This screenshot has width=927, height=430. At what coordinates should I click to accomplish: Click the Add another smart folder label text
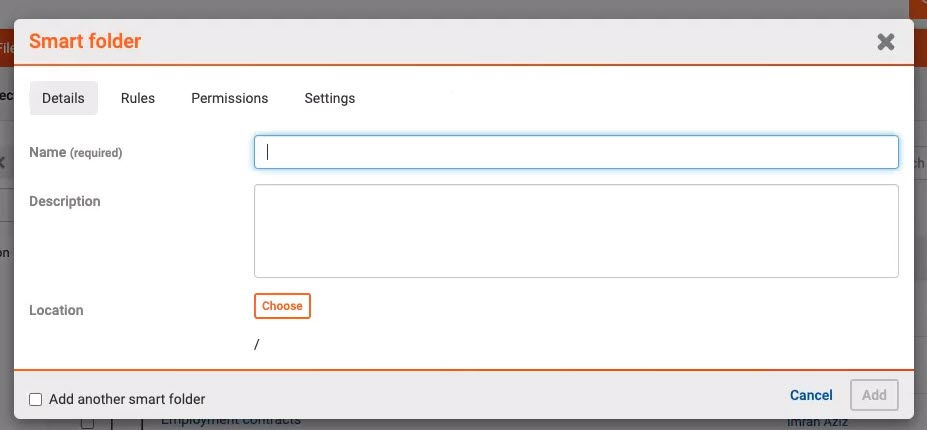click(x=127, y=399)
